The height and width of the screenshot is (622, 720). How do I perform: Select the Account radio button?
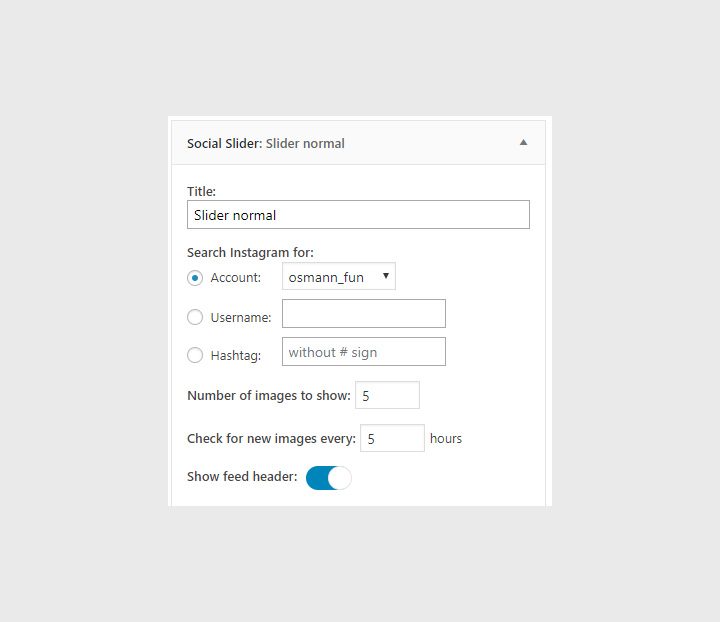pos(195,277)
